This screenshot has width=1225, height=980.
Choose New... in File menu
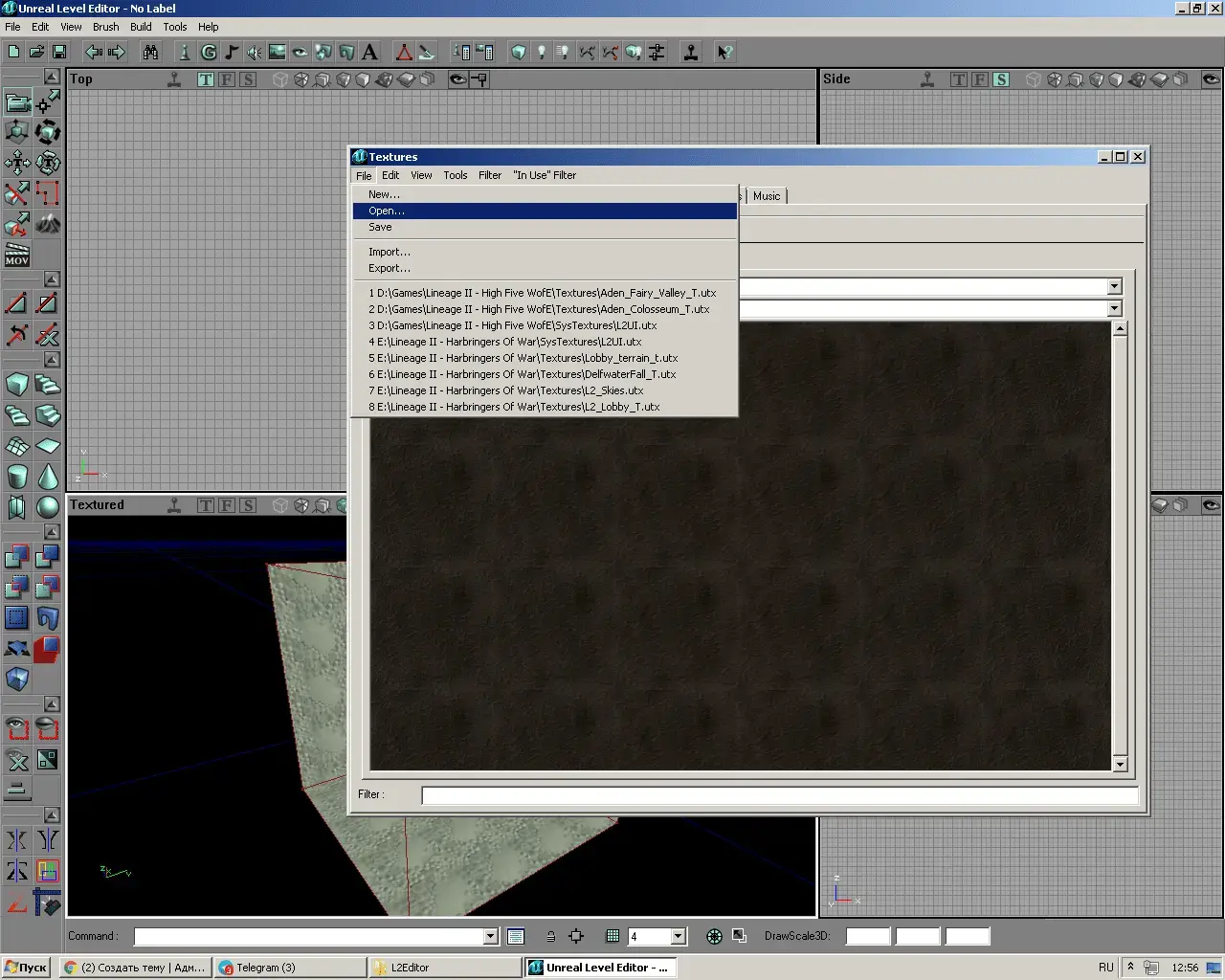[x=545, y=194]
